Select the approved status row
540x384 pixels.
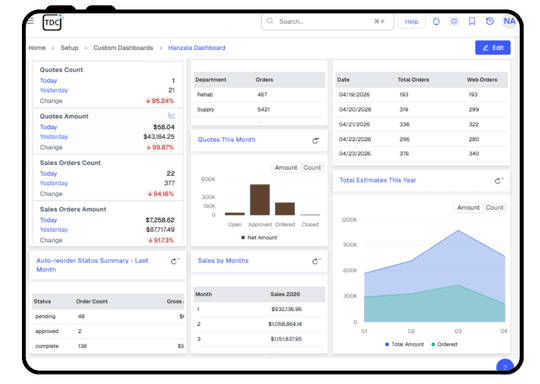(x=108, y=331)
